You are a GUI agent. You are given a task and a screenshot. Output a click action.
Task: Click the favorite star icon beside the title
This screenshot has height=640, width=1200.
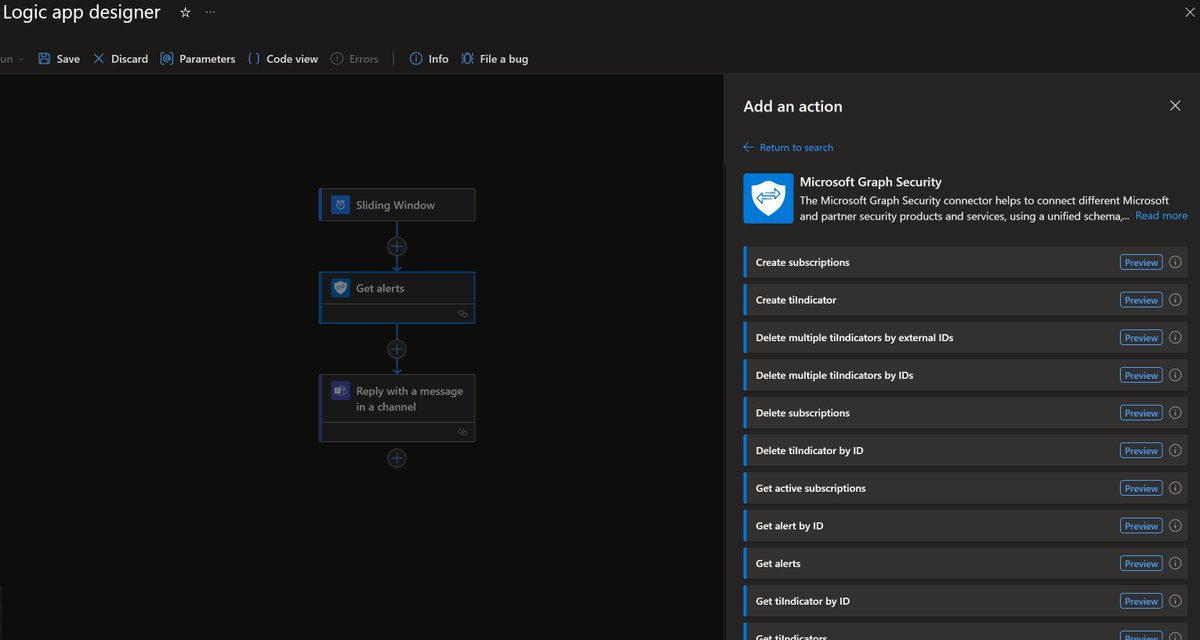pyautogui.click(x=185, y=13)
